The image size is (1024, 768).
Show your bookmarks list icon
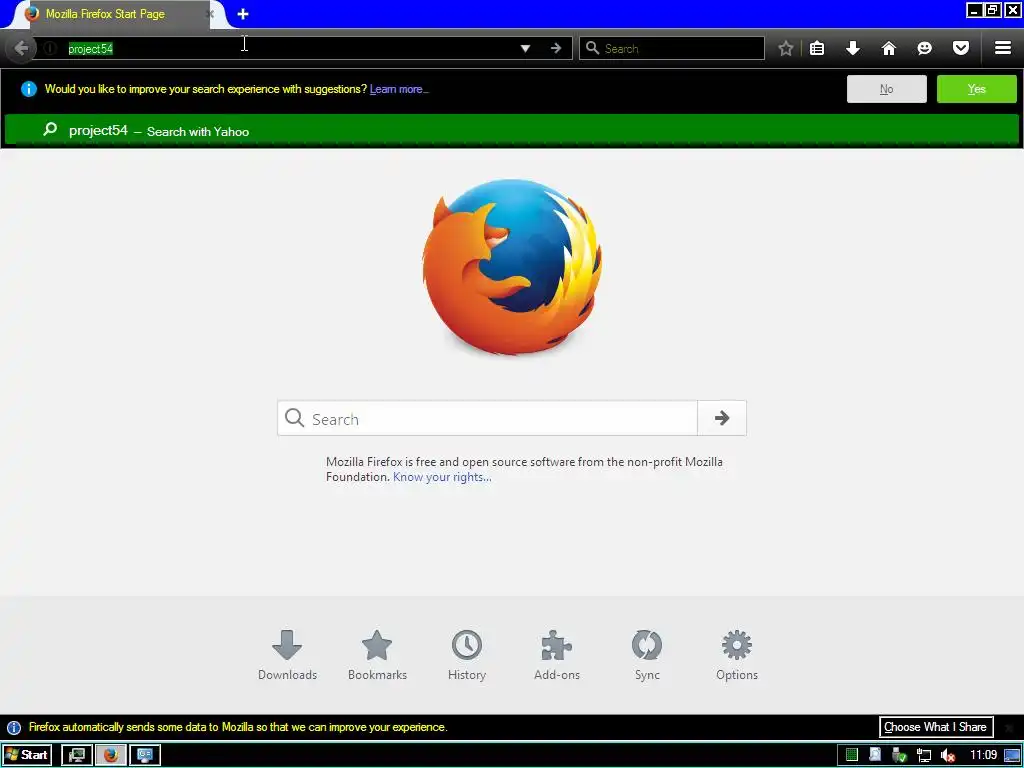click(x=817, y=48)
